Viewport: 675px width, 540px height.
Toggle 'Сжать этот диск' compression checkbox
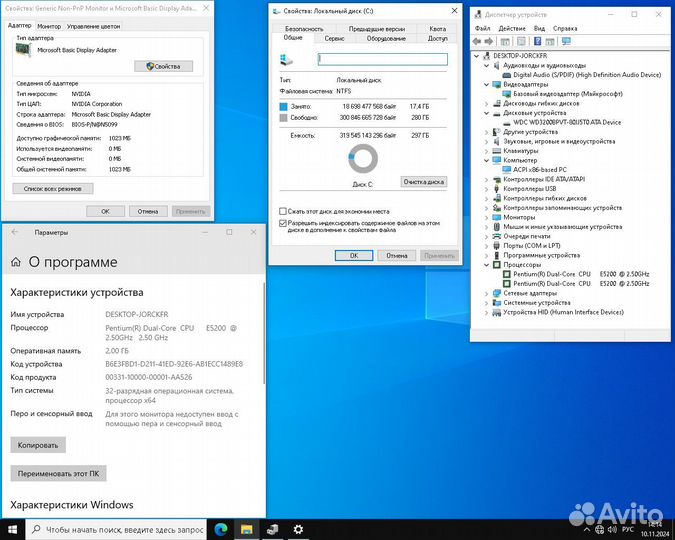pos(283,212)
